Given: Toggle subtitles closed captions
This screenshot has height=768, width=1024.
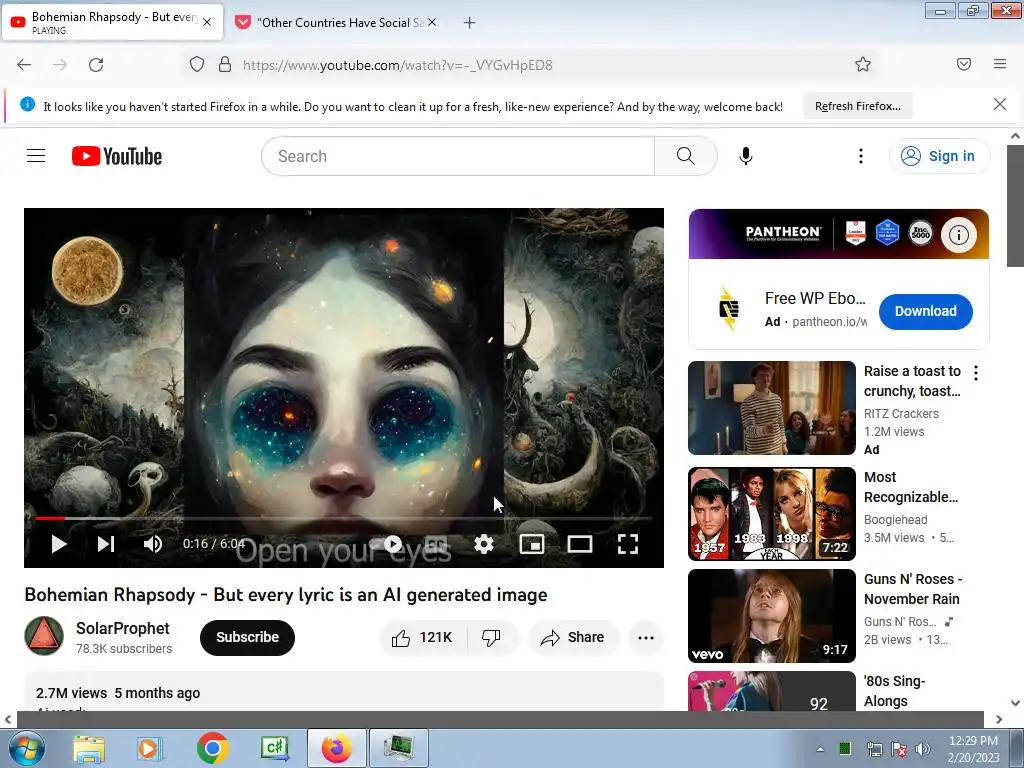Looking at the screenshot, I should 436,543.
